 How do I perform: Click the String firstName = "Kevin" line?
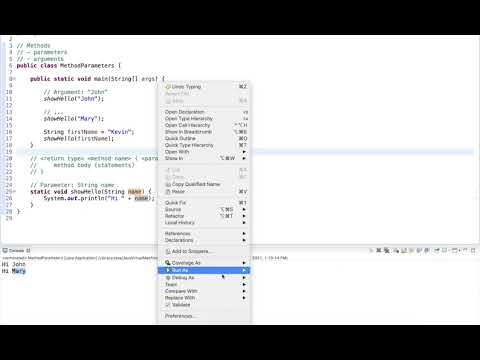pos(89,132)
